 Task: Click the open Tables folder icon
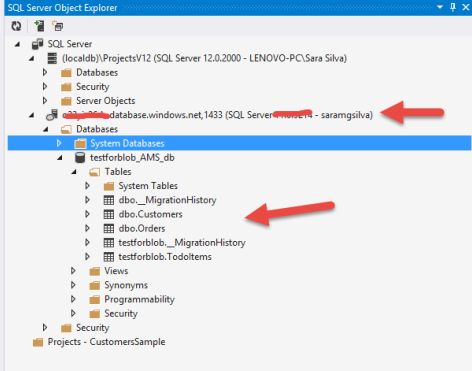95,172
